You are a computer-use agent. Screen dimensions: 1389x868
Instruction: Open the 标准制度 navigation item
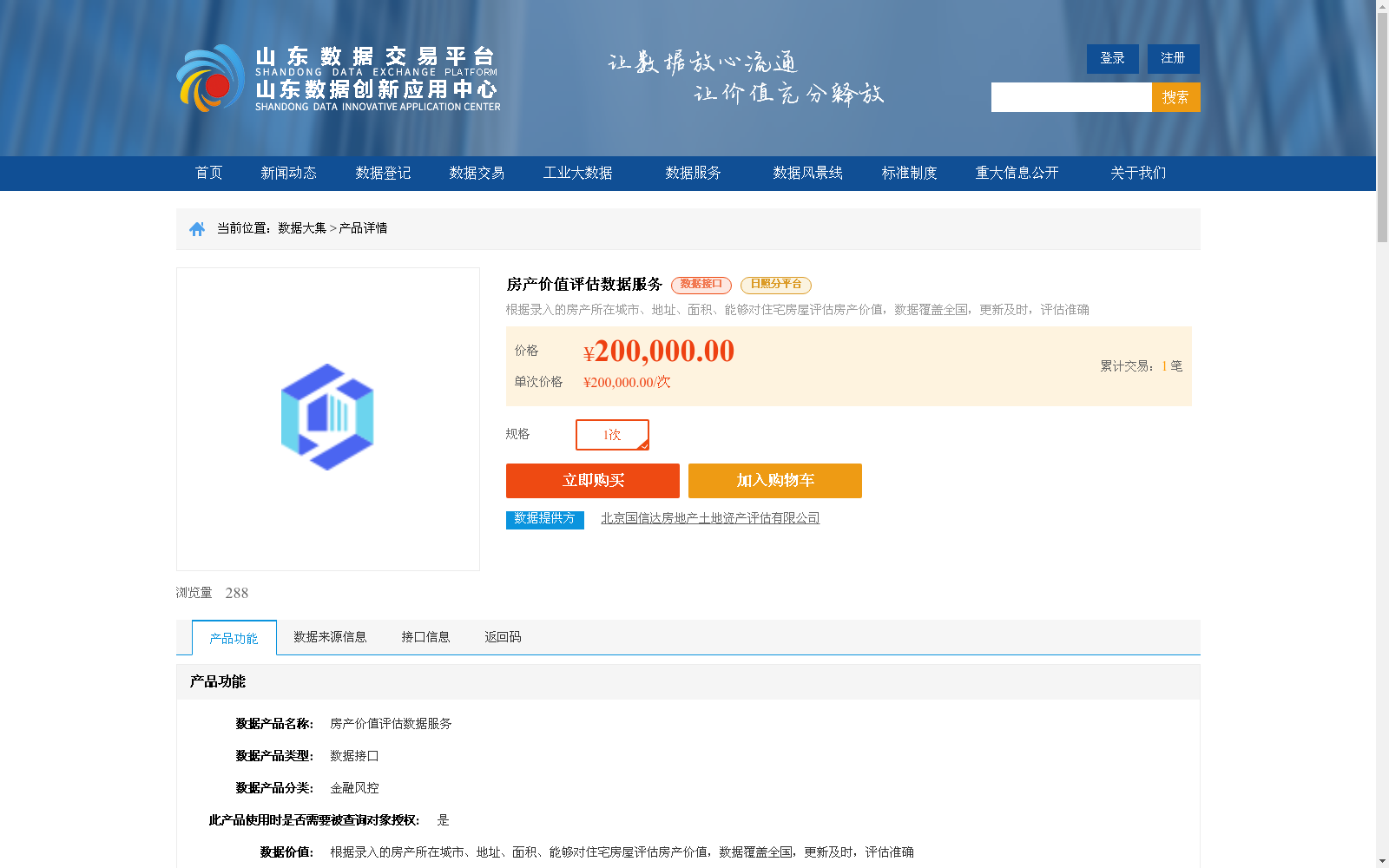(910, 173)
